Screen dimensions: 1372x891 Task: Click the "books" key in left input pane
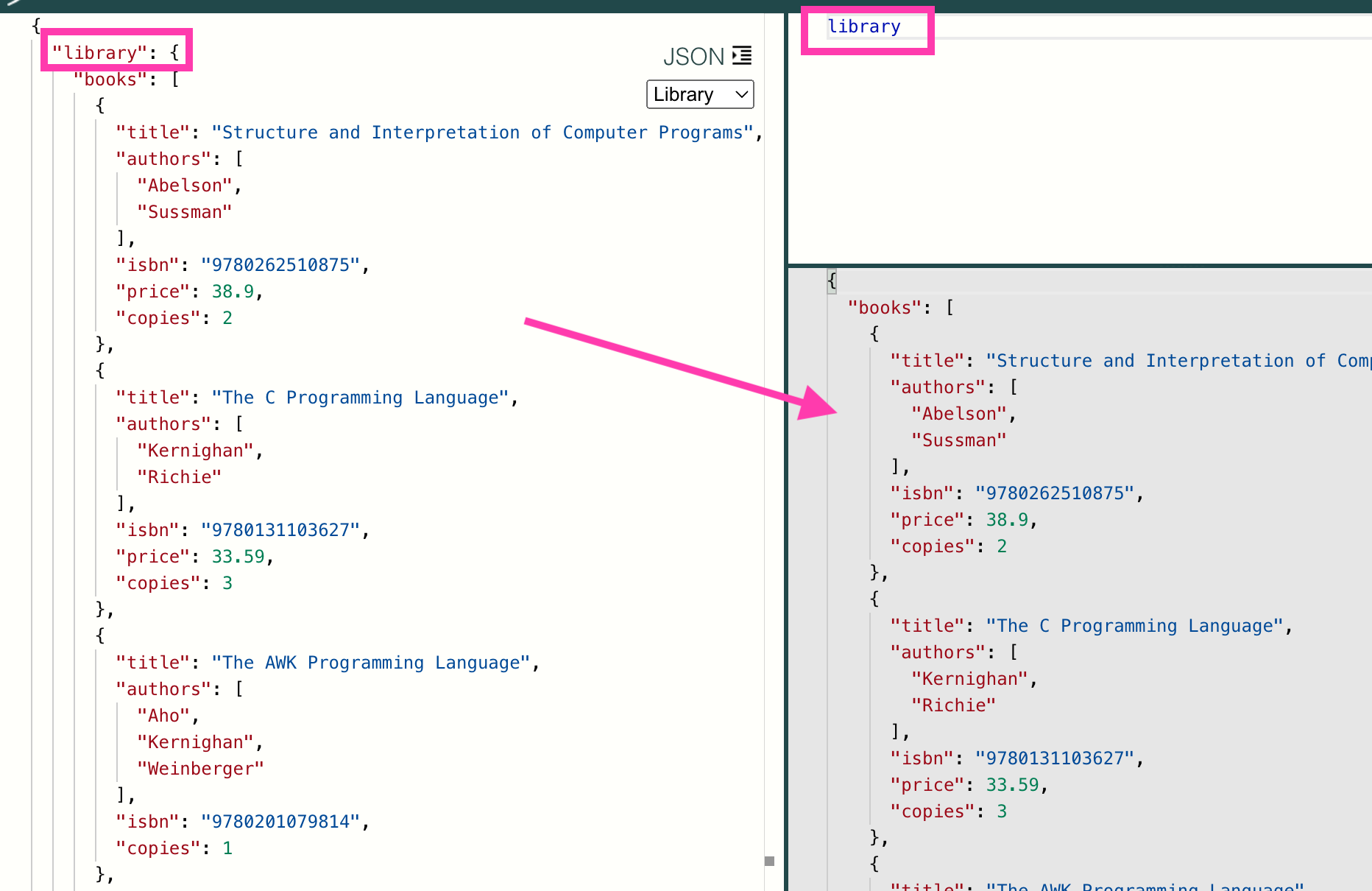[x=110, y=80]
